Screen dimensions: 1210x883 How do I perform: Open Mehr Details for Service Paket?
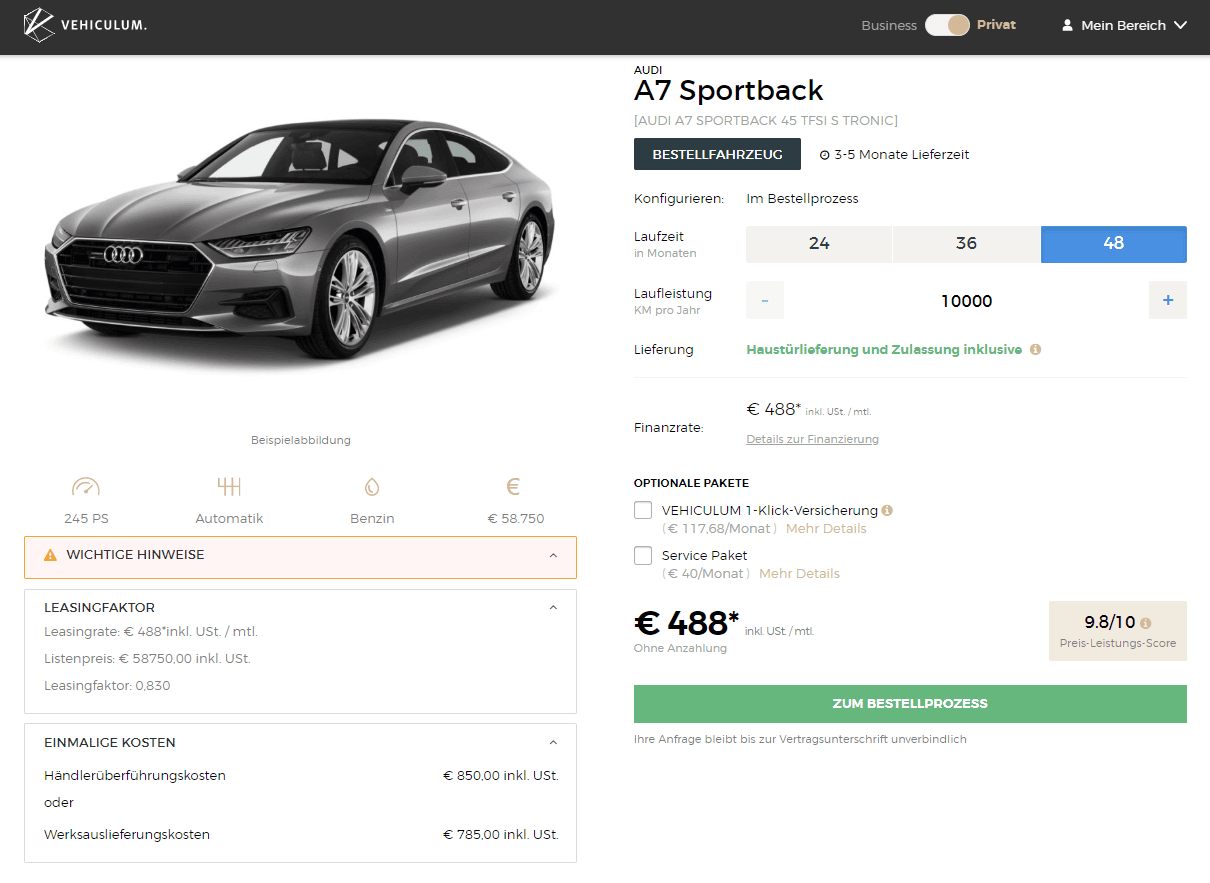(x=799, y=573)
